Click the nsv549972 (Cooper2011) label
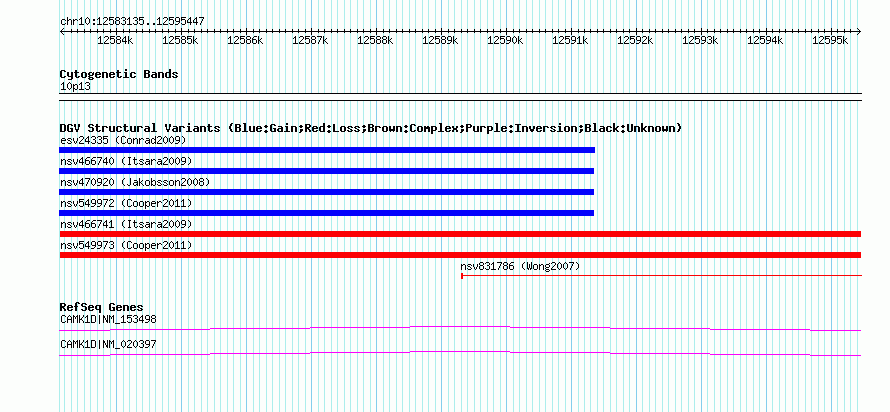 (126, 203)
